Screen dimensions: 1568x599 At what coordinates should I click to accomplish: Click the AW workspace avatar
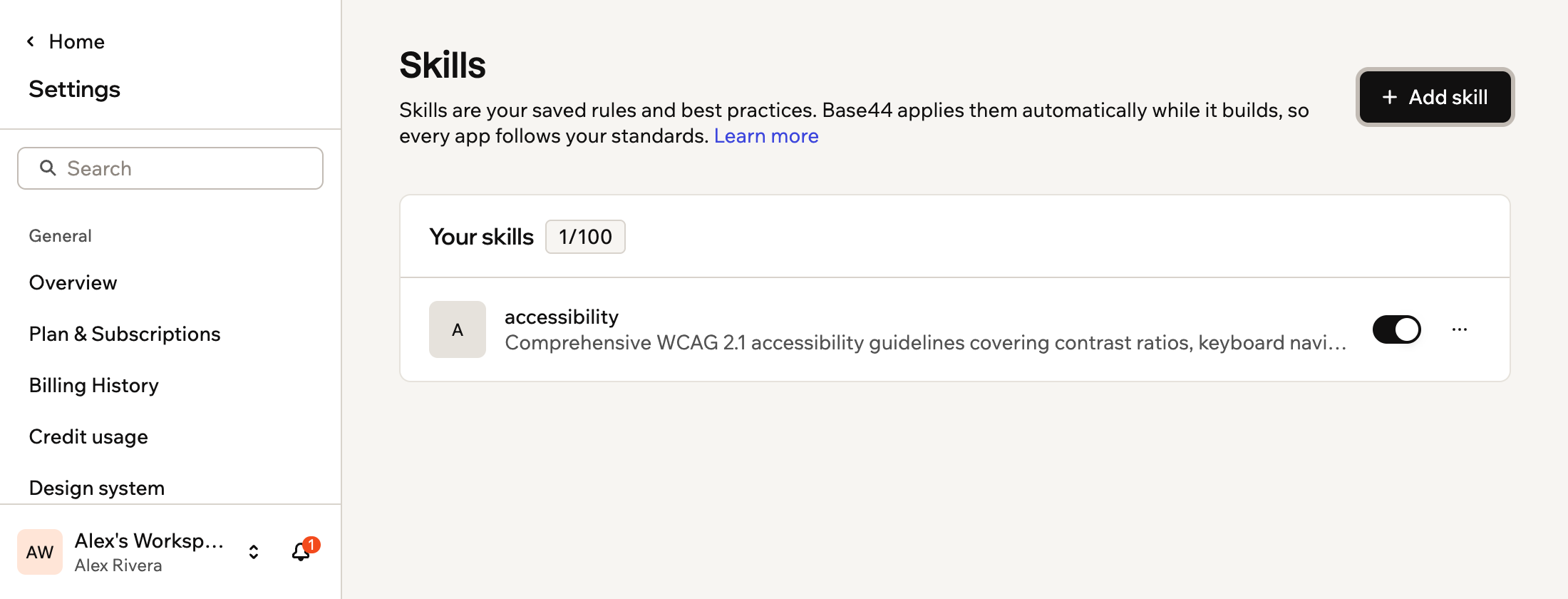(40, 552)
